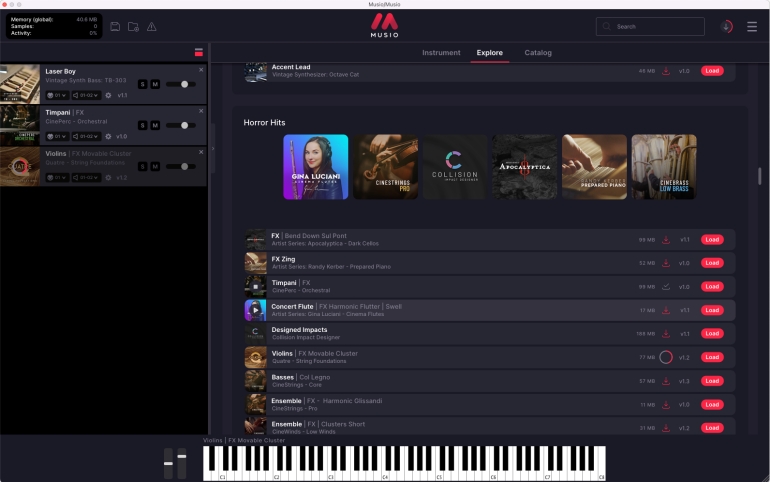Image resolution: width=770 pixels, height=482 pixels.
Task: Open Timpani audio output dropdown
Action: pos(86,136)
